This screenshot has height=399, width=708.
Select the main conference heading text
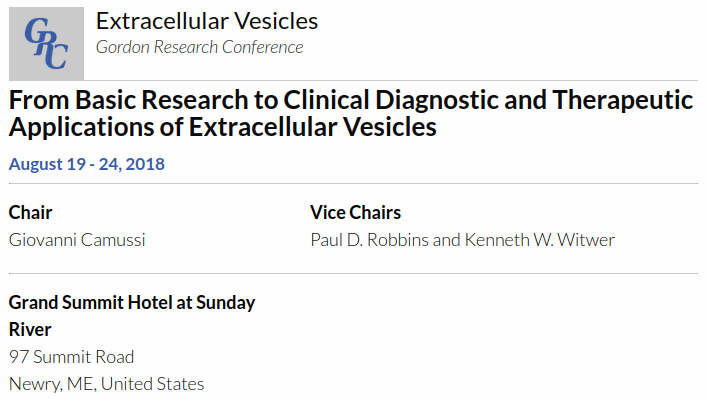tap(351, 113)
